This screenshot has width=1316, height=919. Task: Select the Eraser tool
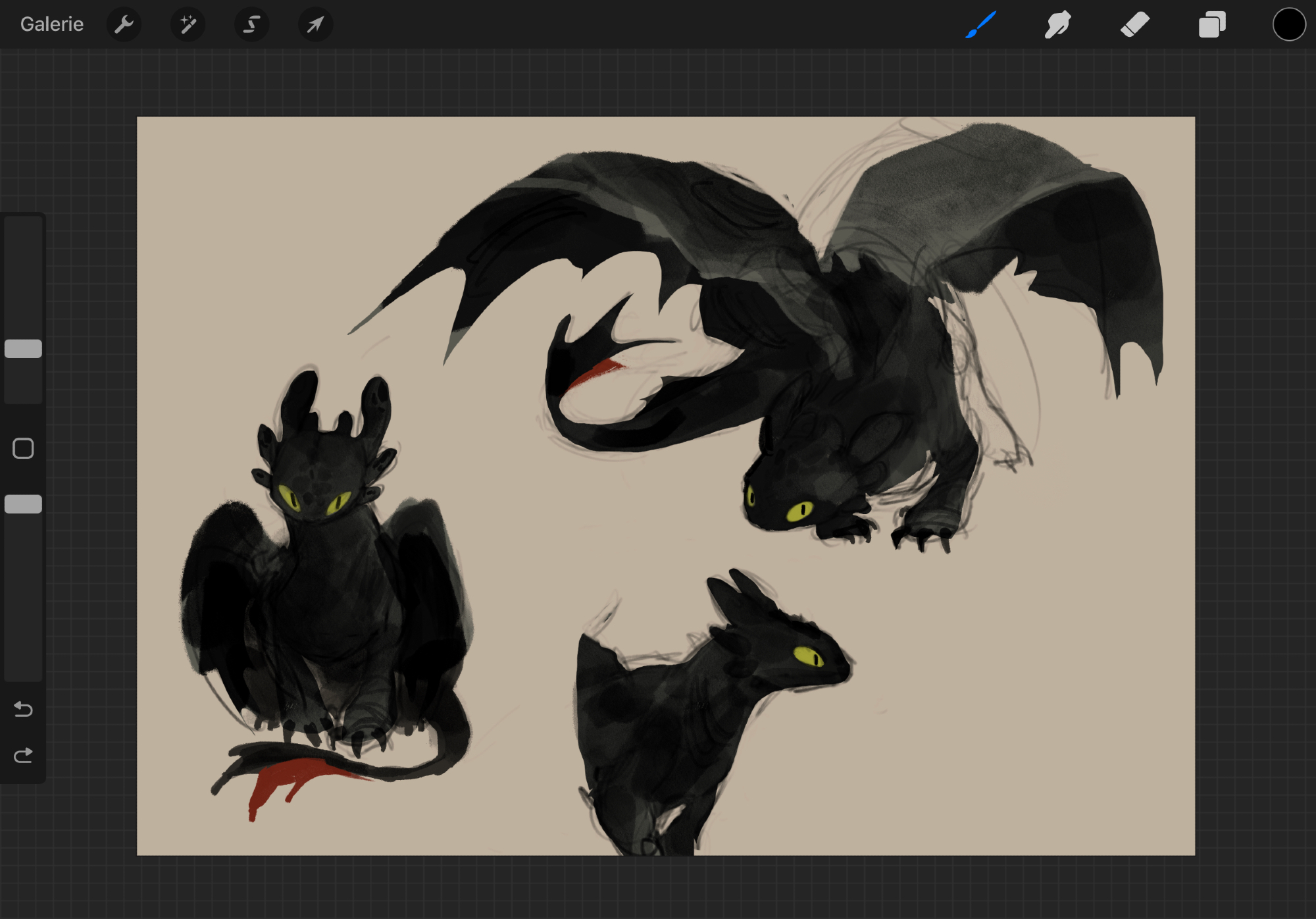pos(1134,25)
